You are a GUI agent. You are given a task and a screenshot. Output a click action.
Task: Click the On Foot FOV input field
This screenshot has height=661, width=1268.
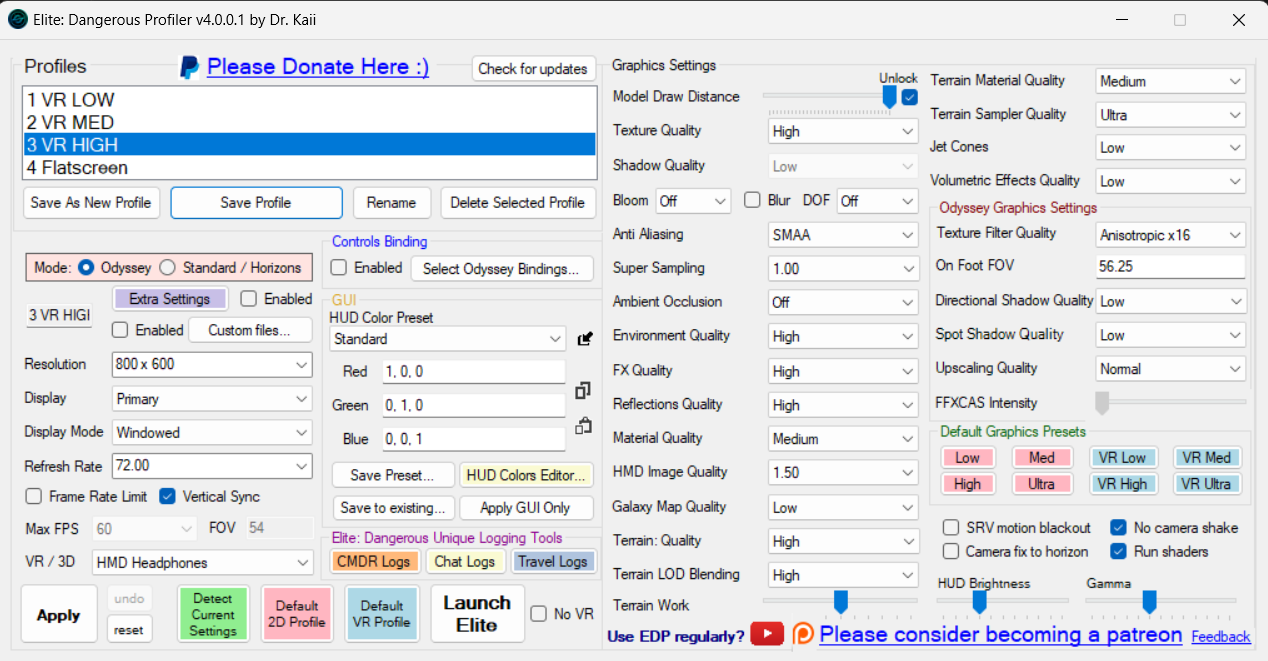1171,268
